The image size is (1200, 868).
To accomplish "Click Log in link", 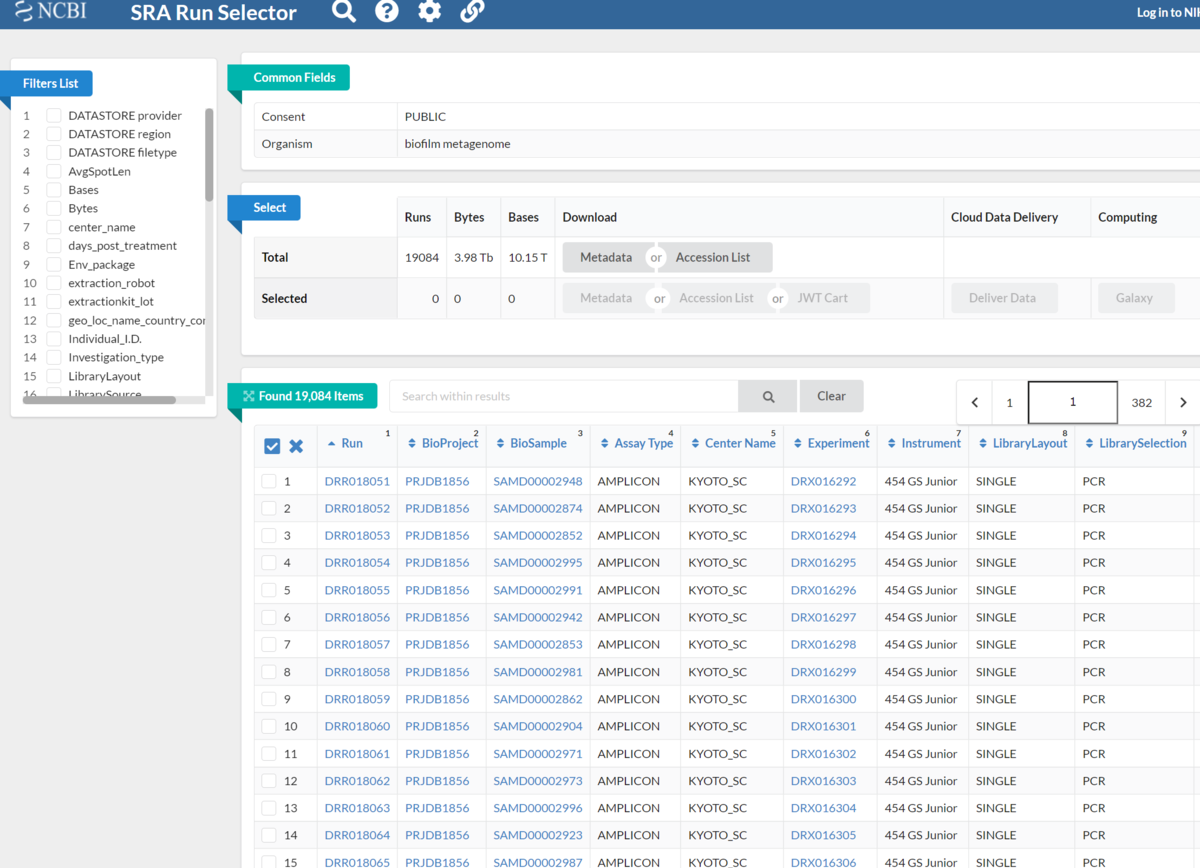I will click(1168, 12).
